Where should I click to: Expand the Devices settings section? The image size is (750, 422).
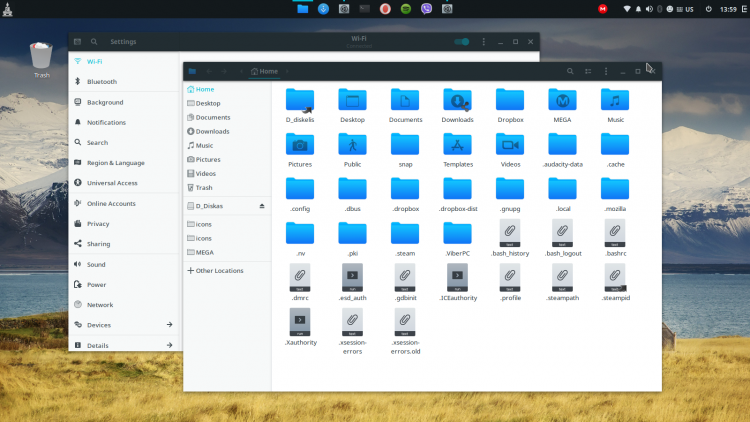pos(123,325)
